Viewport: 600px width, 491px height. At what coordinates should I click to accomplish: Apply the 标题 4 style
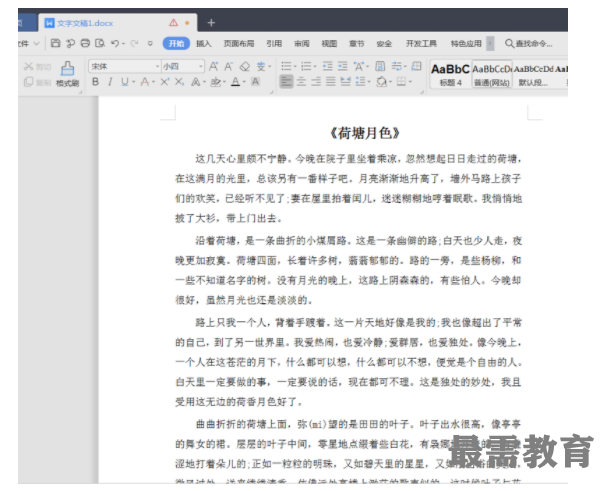[450, 74]
